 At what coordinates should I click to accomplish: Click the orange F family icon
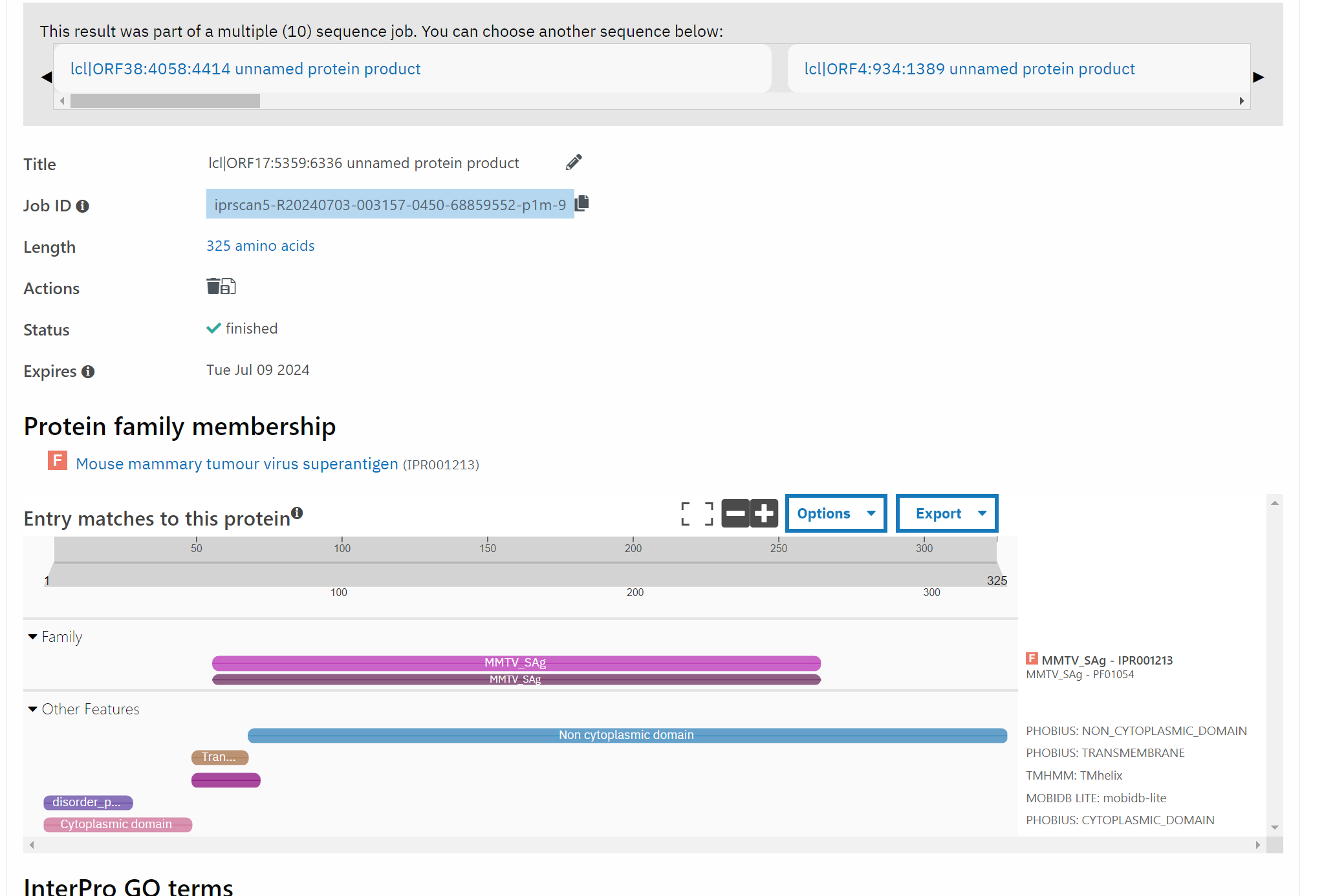(58, 460)
